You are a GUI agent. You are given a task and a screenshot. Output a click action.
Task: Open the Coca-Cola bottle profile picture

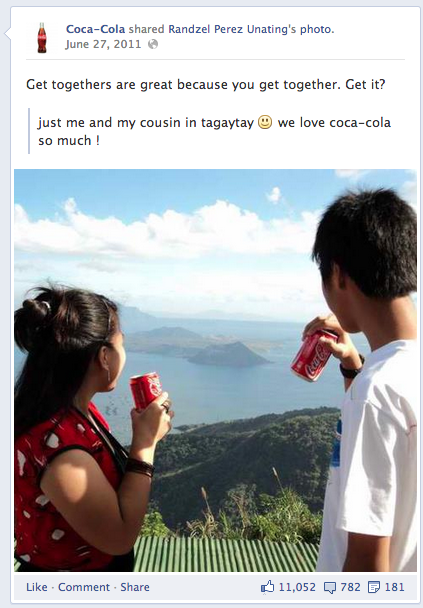coord(42,38)
